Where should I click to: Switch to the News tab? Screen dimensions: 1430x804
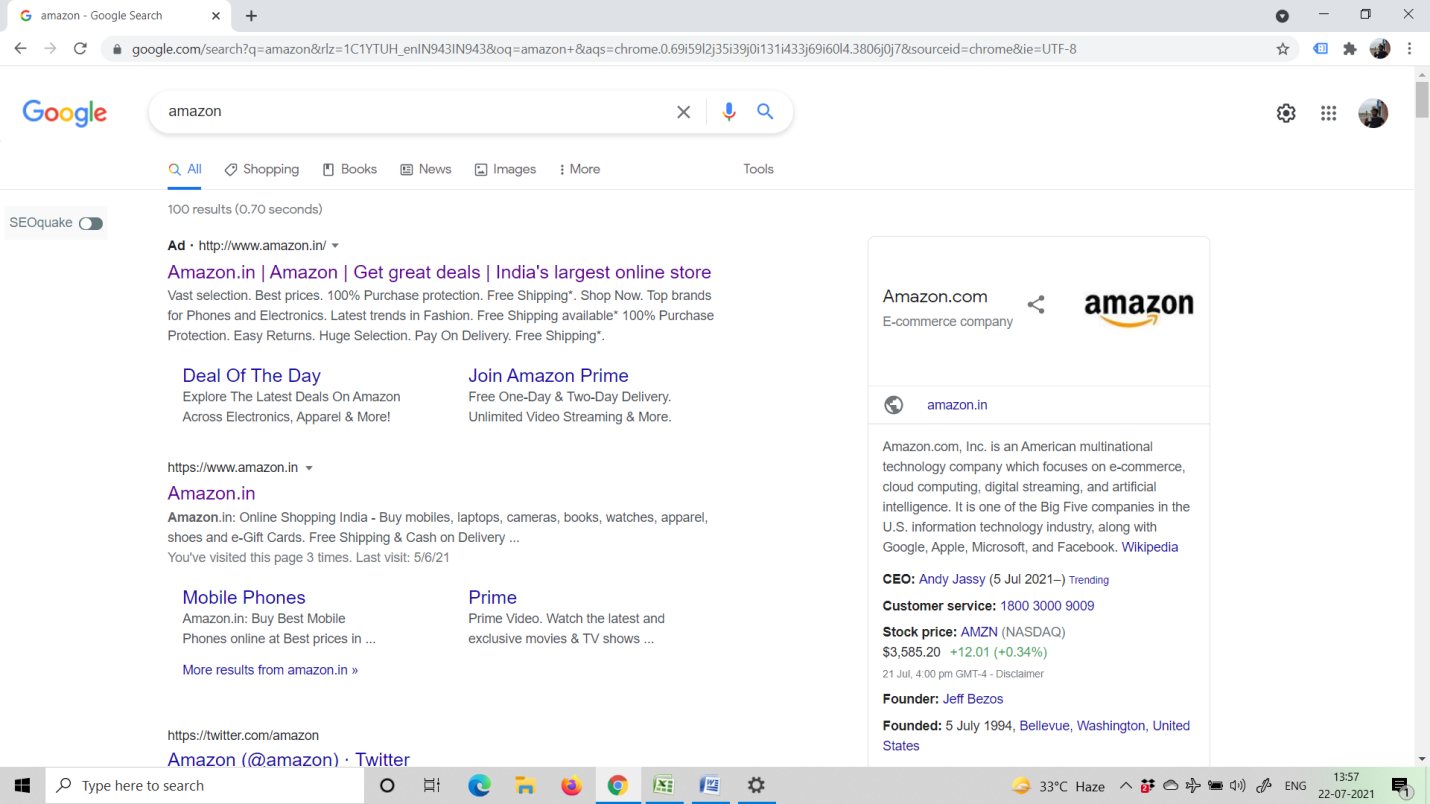pyautogui.click(x=426, y=169)
